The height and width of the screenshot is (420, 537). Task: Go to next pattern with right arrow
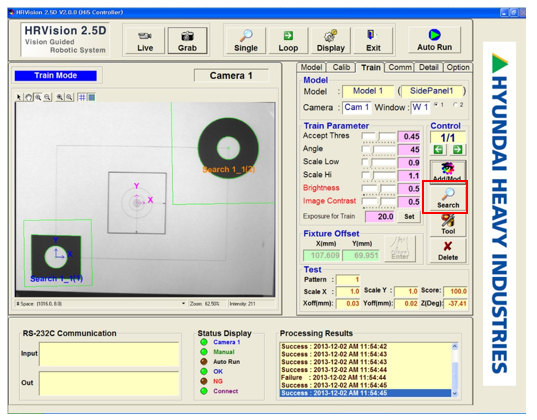coord(458,150)
